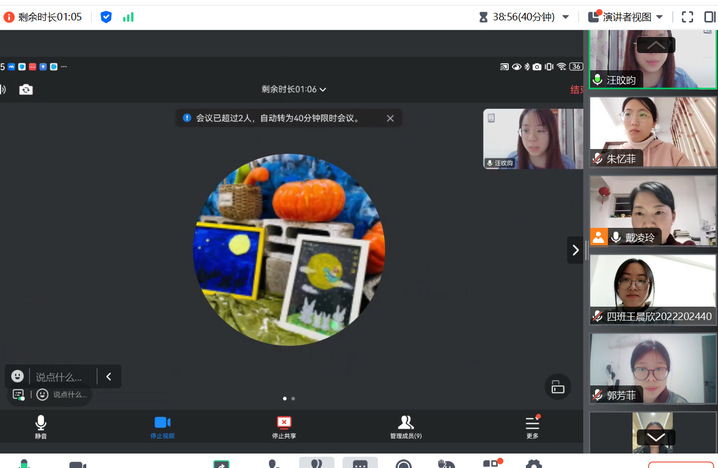This screenshot has width=718, height=468.
Task: Toggle the stop video (停止视频) camera button
Action: coord(162,423)
